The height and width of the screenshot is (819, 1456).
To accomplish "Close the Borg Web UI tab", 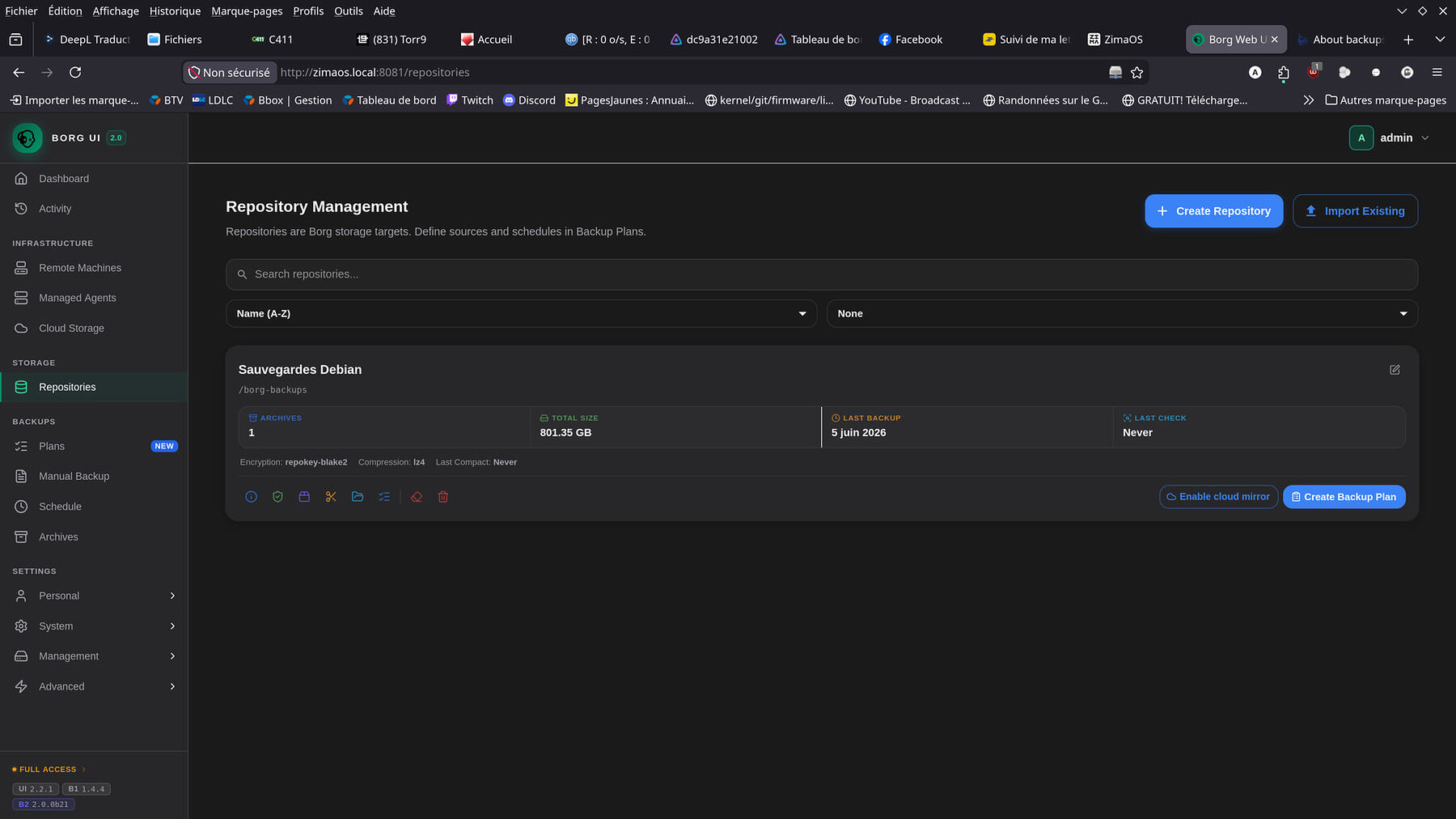I will [x=1275, y=40].
